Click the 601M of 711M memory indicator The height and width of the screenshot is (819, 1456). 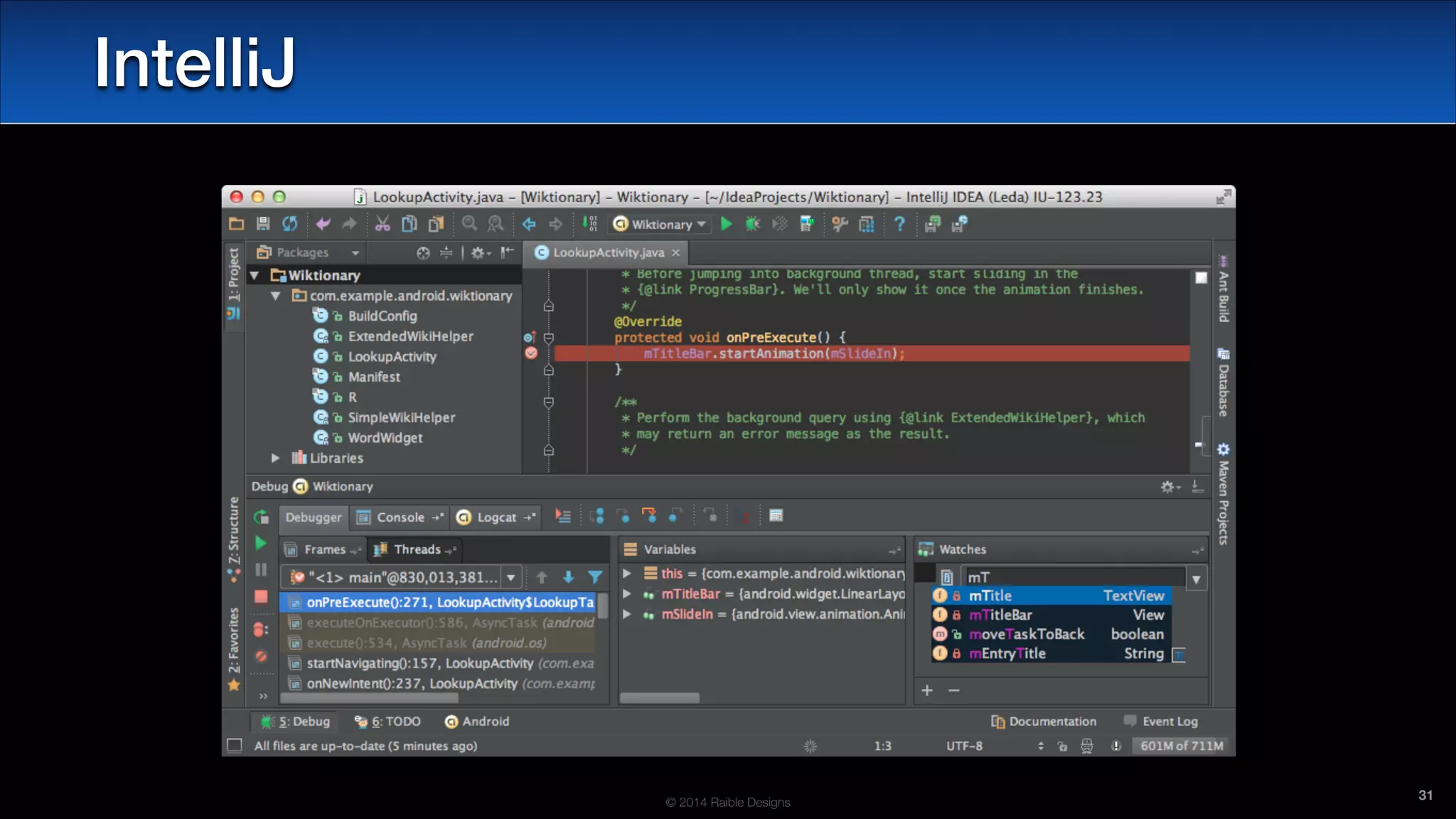click(x=1182, y=746)
